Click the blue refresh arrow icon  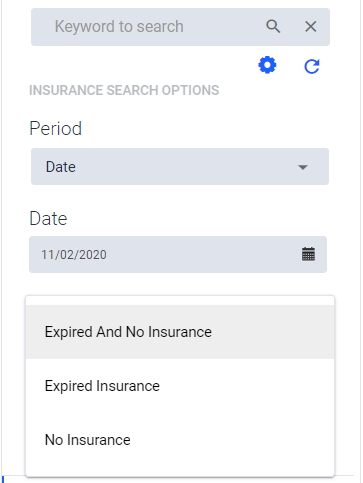(x=312, y=66)
